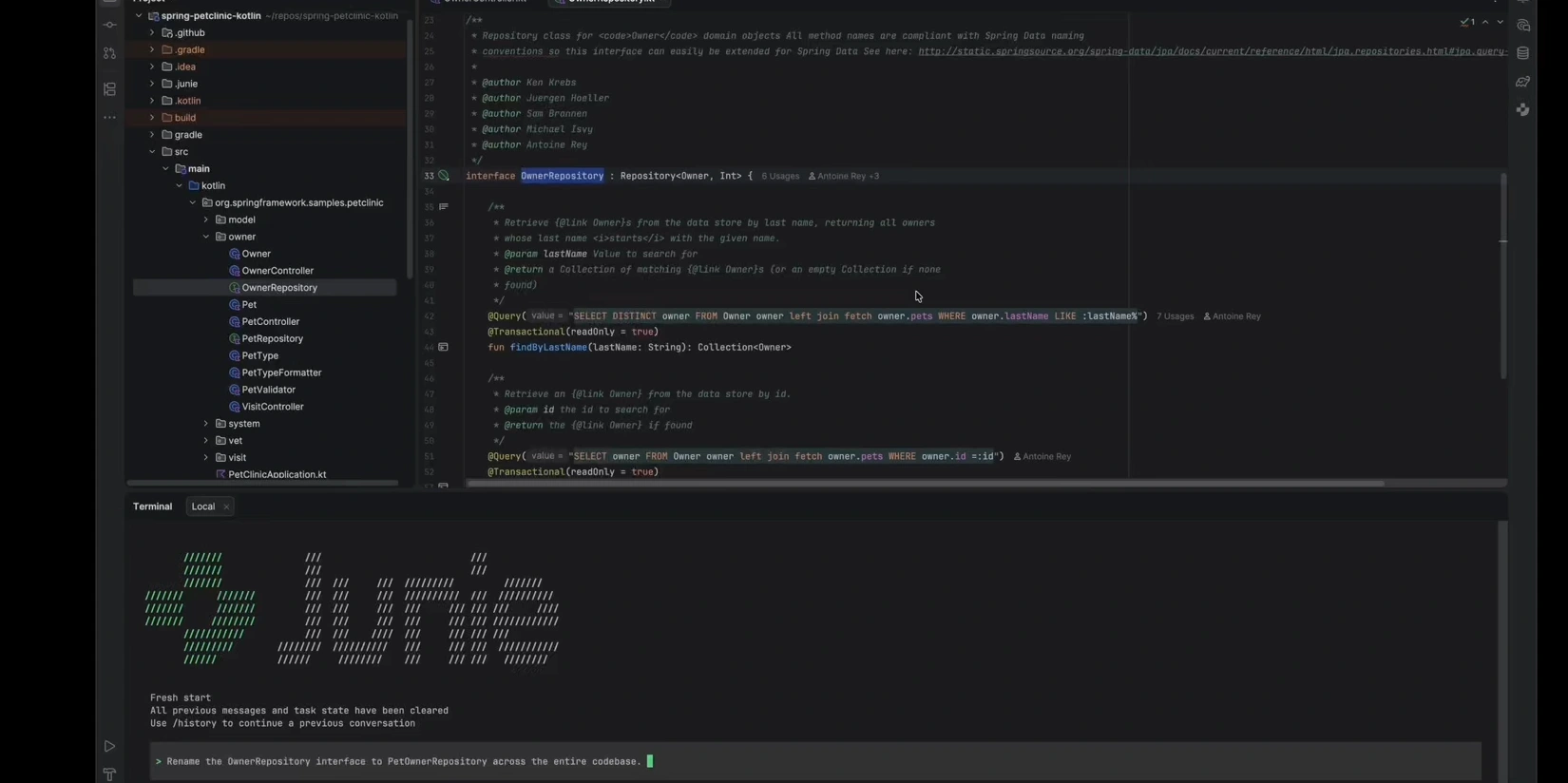This screenshot has width=1568, height=783.
Task: Expand the visit package
Action: point(206,458)
